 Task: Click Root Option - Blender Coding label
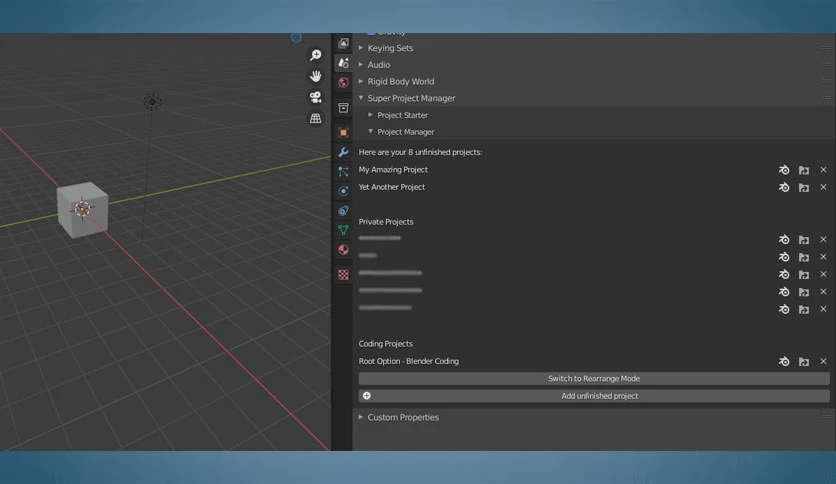pos(408,361)
